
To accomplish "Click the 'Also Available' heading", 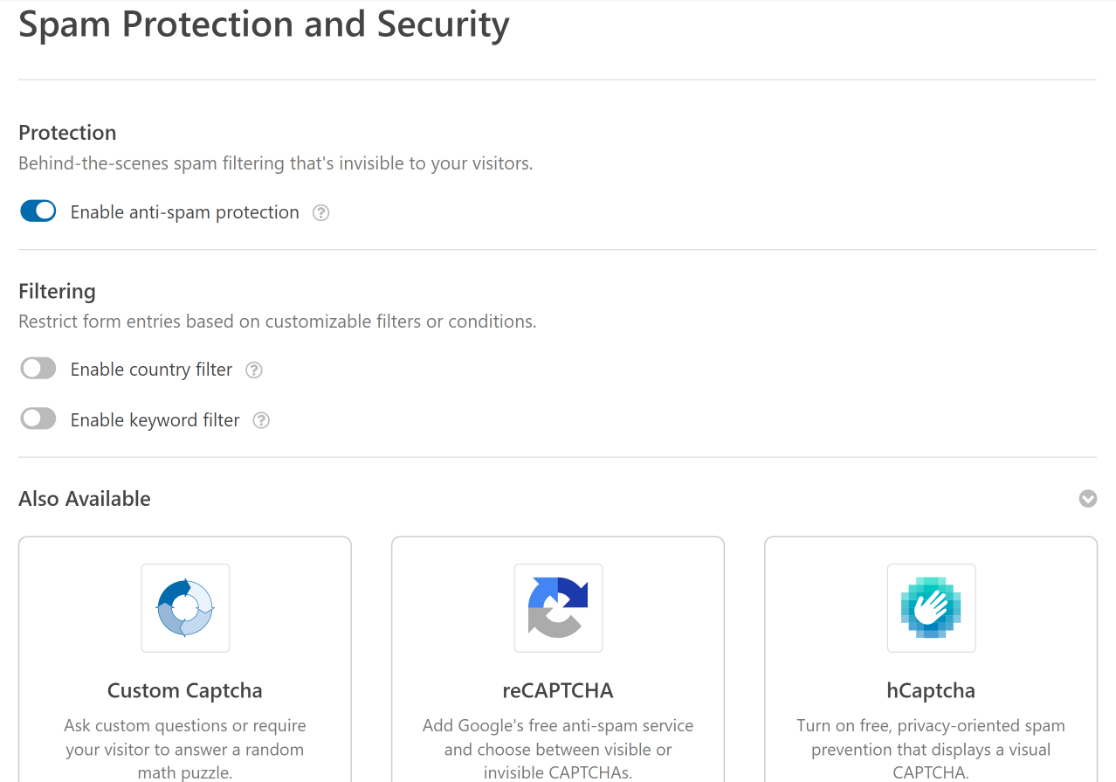I will (x=85, y=498).
